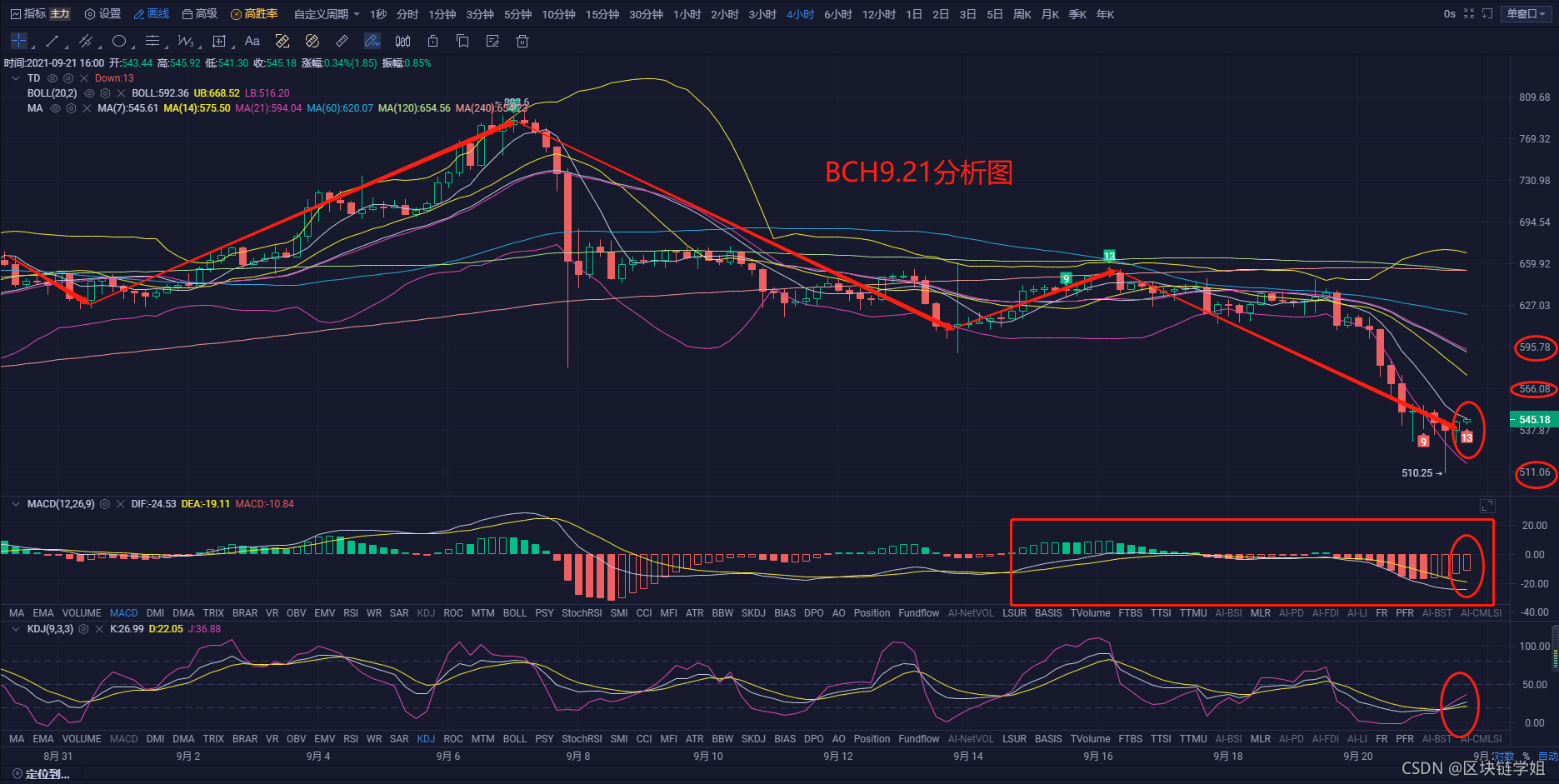1559x784 pixels.
Task: Select the trend line drawing tool
Action: tap(52, 41)
